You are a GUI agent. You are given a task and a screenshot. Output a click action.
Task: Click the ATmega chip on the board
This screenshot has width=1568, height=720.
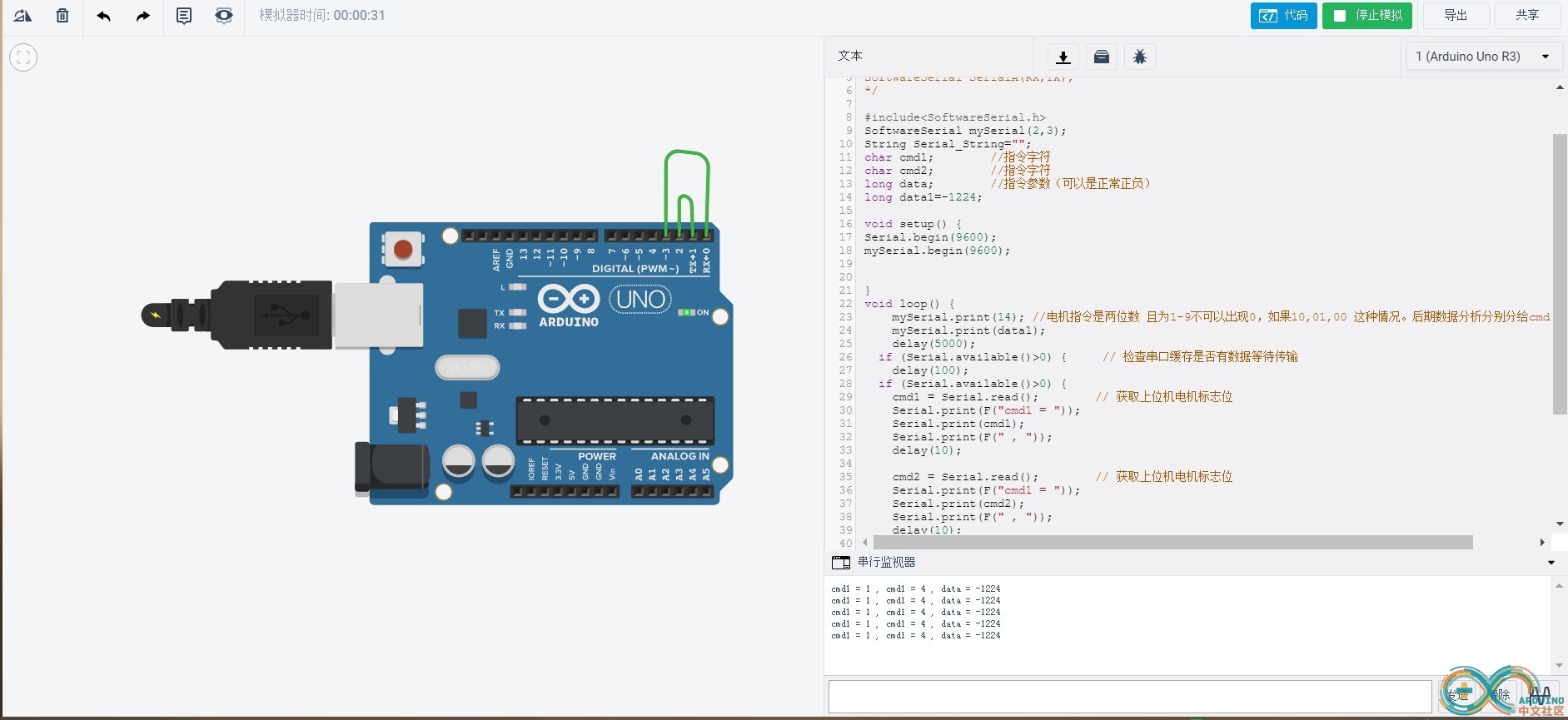pos(615,420)
